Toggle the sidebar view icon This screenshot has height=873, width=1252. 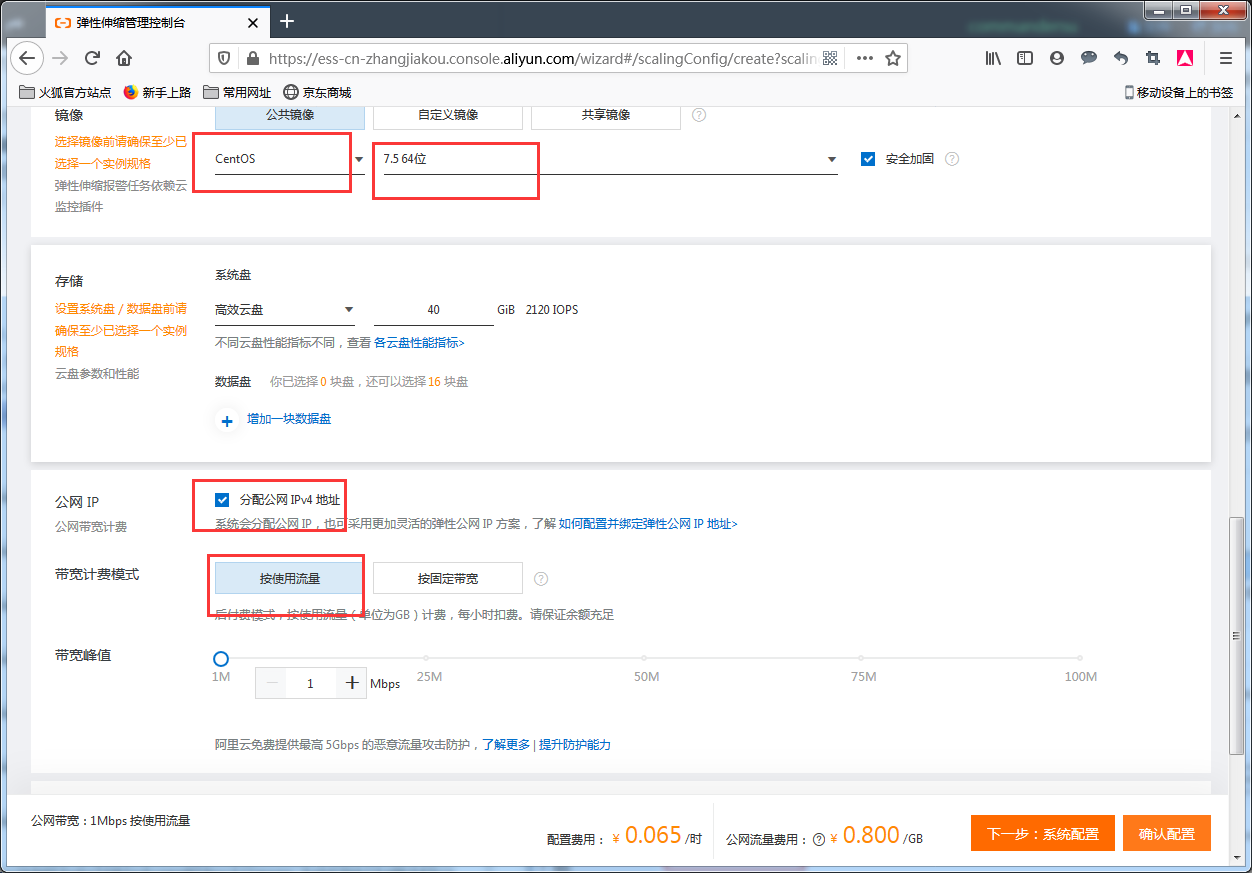[x=1025, y=58]
